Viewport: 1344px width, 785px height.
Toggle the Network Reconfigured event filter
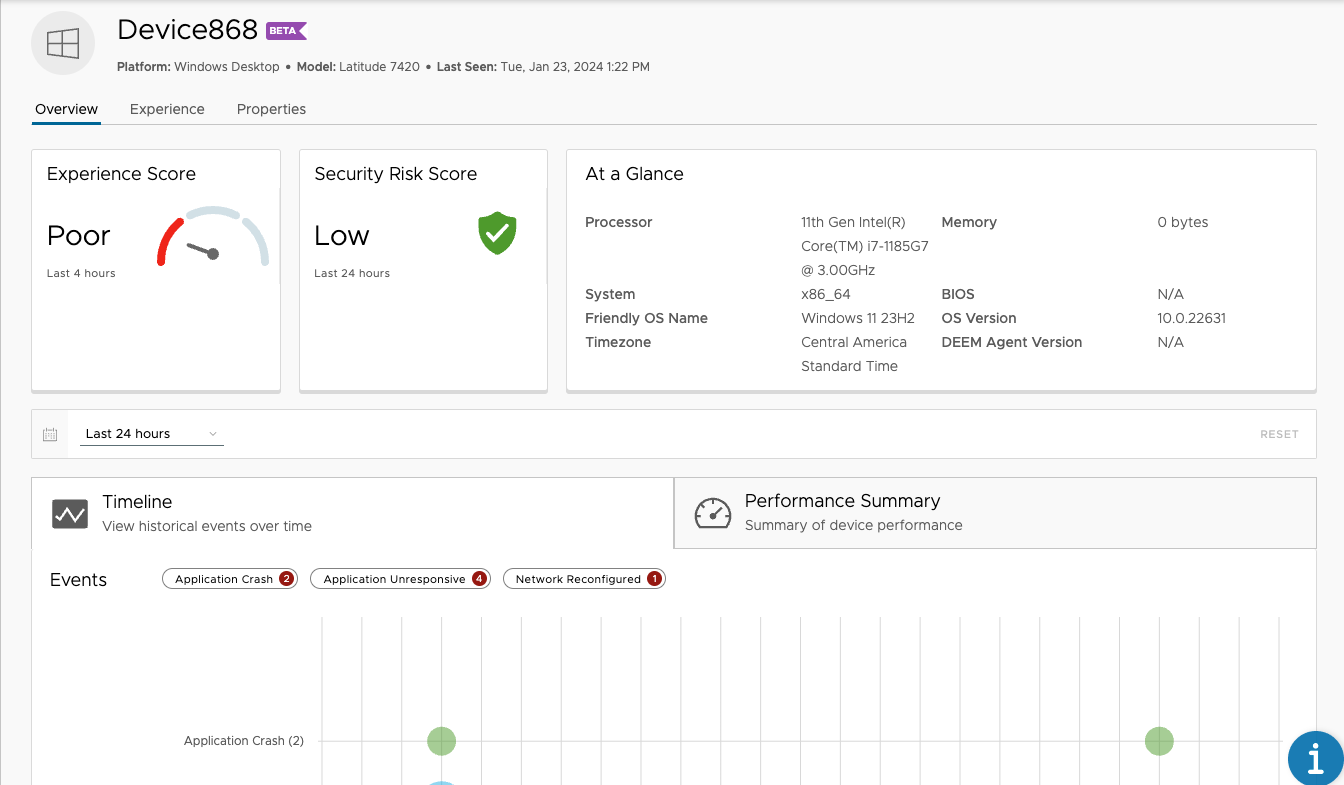pyautogui.click(x=584, y=579)
